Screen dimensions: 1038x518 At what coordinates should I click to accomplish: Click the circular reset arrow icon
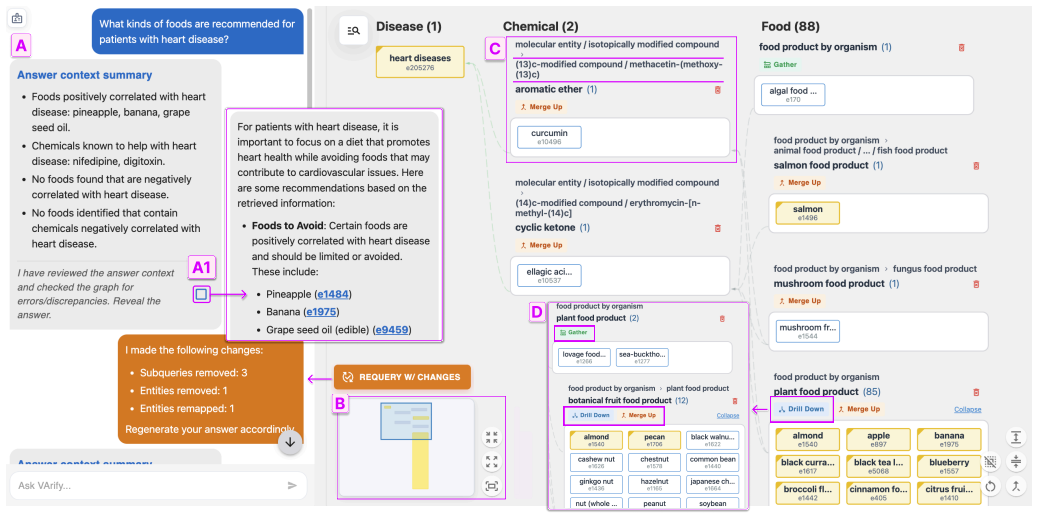pos(990,487)
